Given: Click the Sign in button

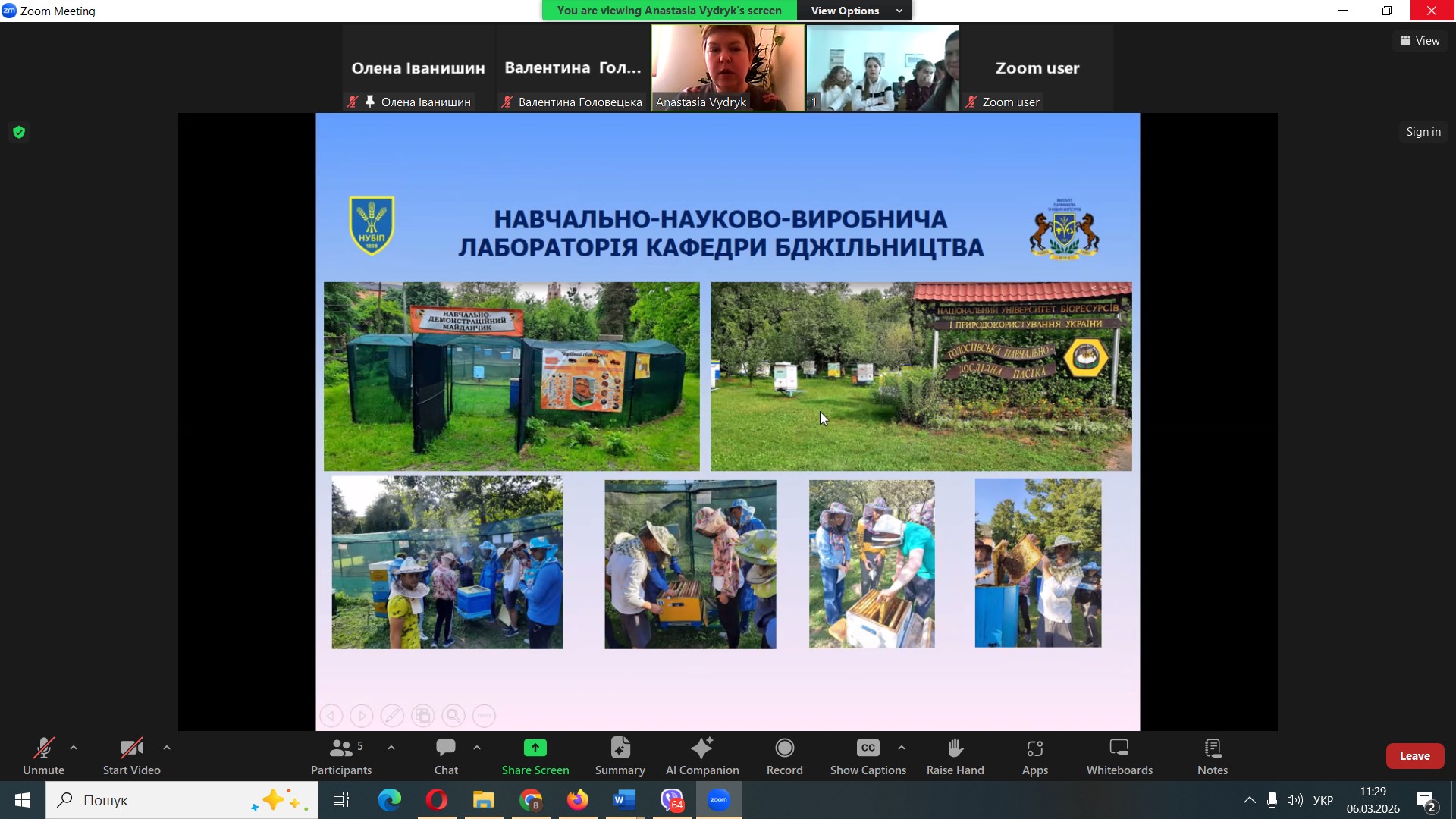Looking at the screenshot, I should 1423,132.
